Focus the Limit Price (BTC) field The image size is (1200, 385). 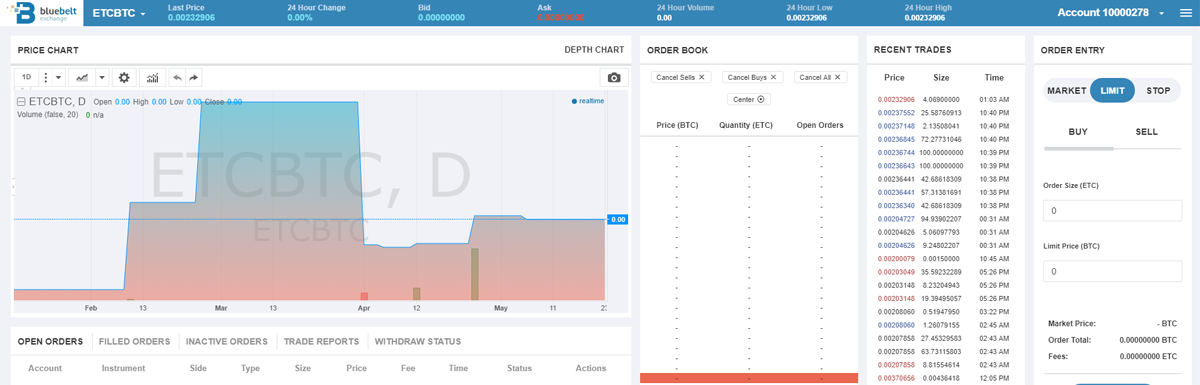click(x=1112, y=271)
